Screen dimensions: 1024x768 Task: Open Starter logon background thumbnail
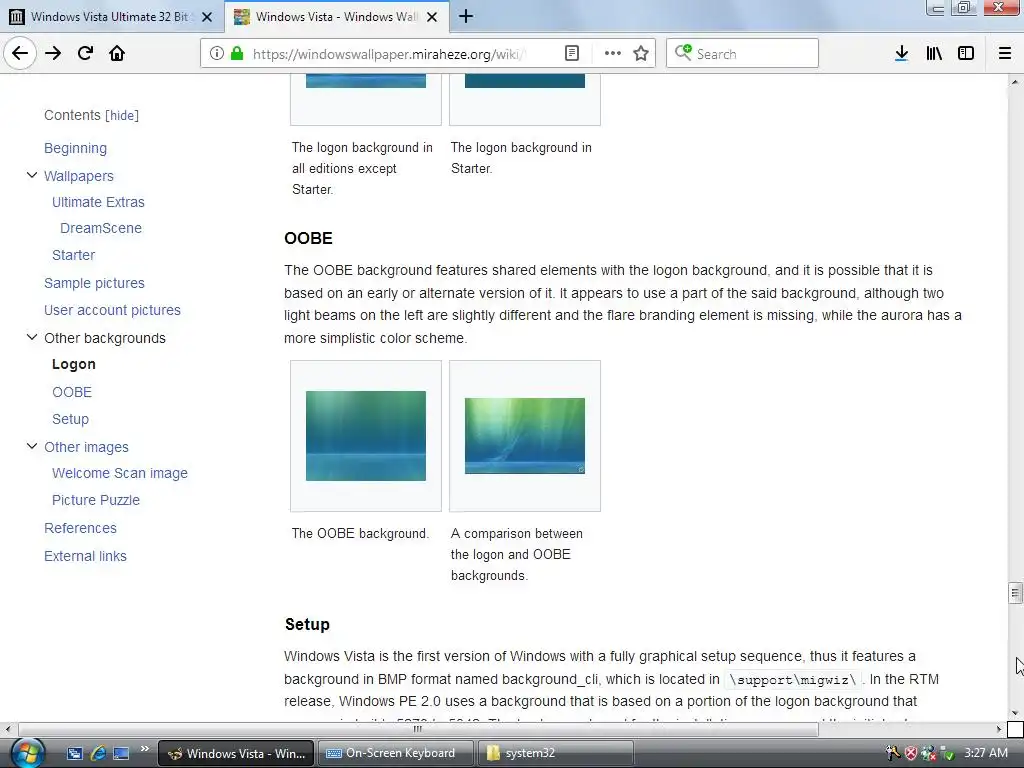point(525,81)
